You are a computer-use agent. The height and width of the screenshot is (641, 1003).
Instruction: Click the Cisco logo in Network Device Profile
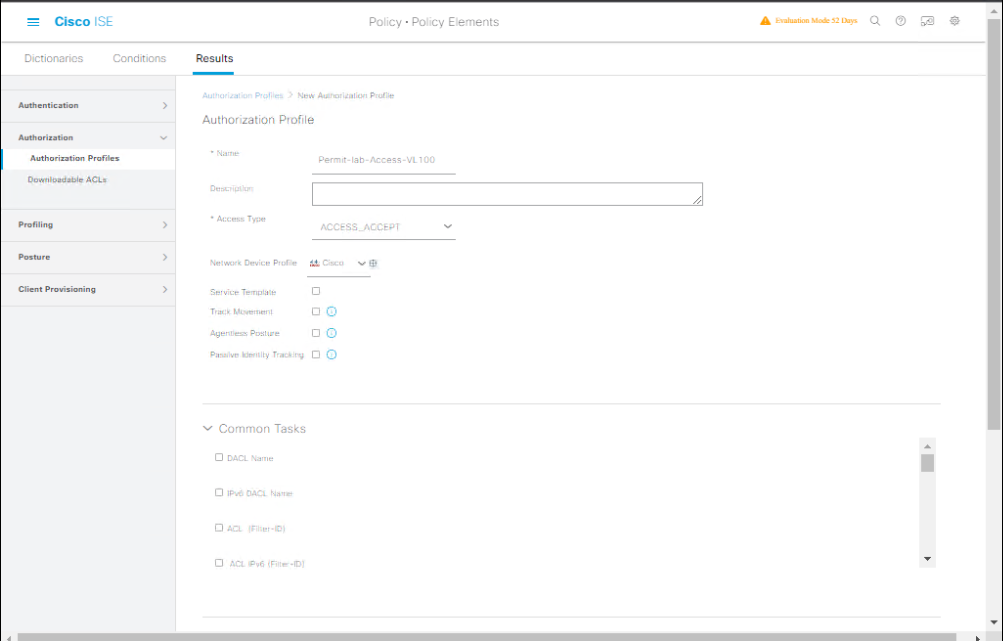tap(314, 263)
